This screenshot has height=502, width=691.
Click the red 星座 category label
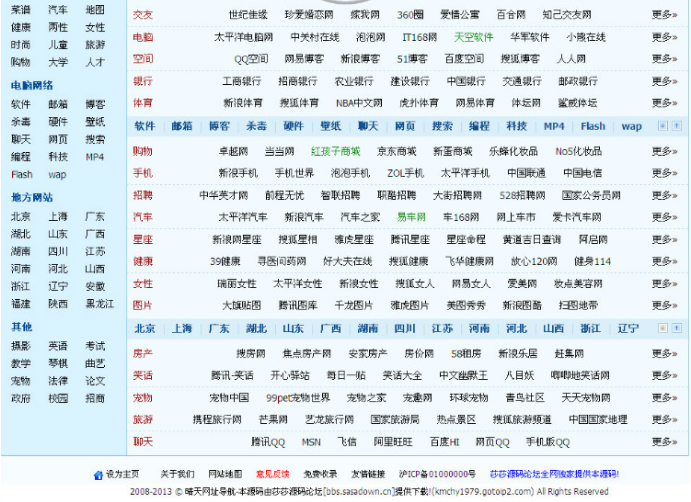[x=143, y=239]
